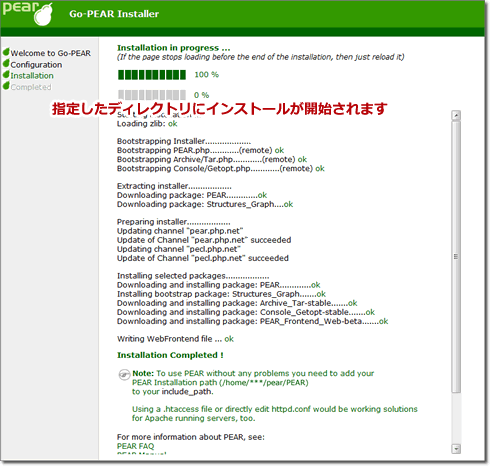
Task: Click the log frame scrollbar thumb
Action: [x=456, y=257]
